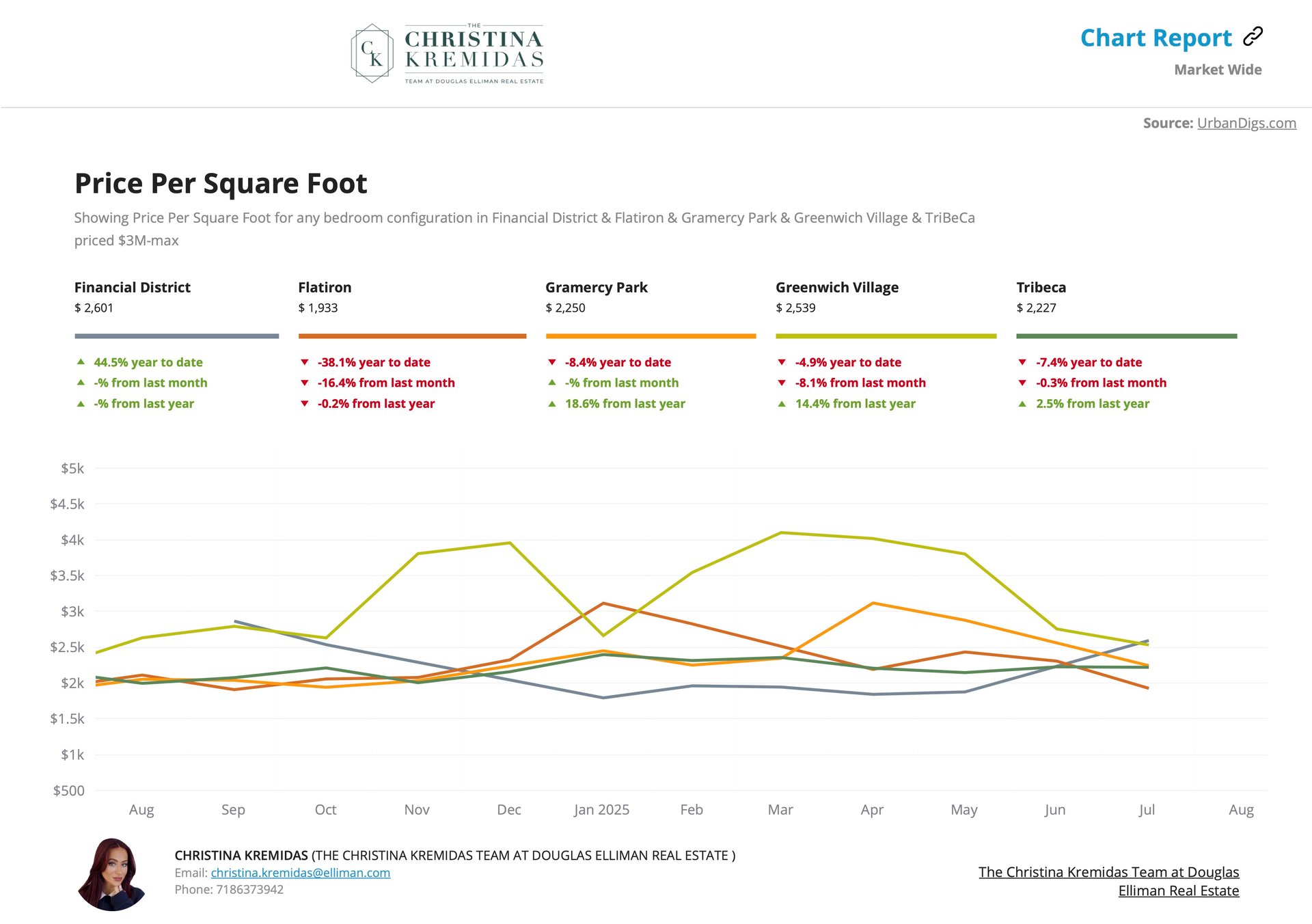Click the green up arrow beside Tribeca from last year
1312x924 pixels.
pyautogui.click(x=1022, y=404)
